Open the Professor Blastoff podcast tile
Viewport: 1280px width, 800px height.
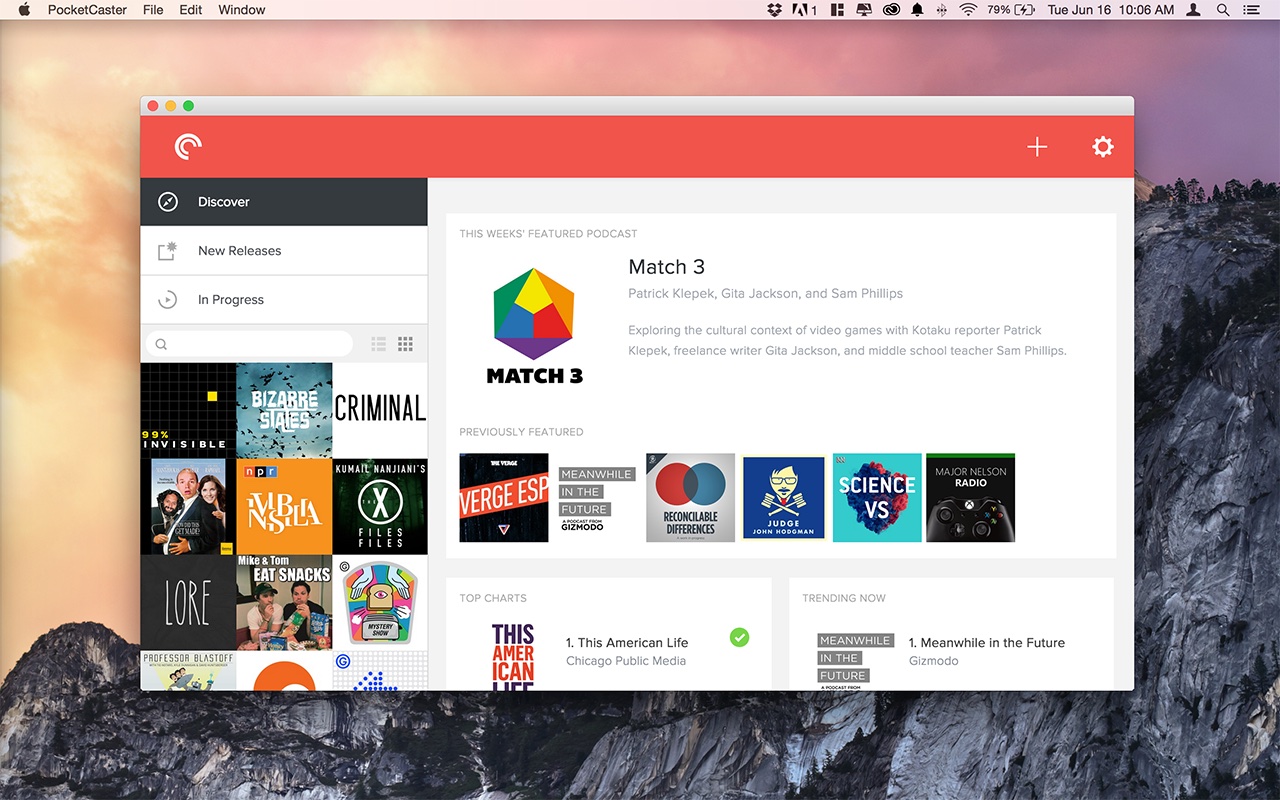[188, 670]
